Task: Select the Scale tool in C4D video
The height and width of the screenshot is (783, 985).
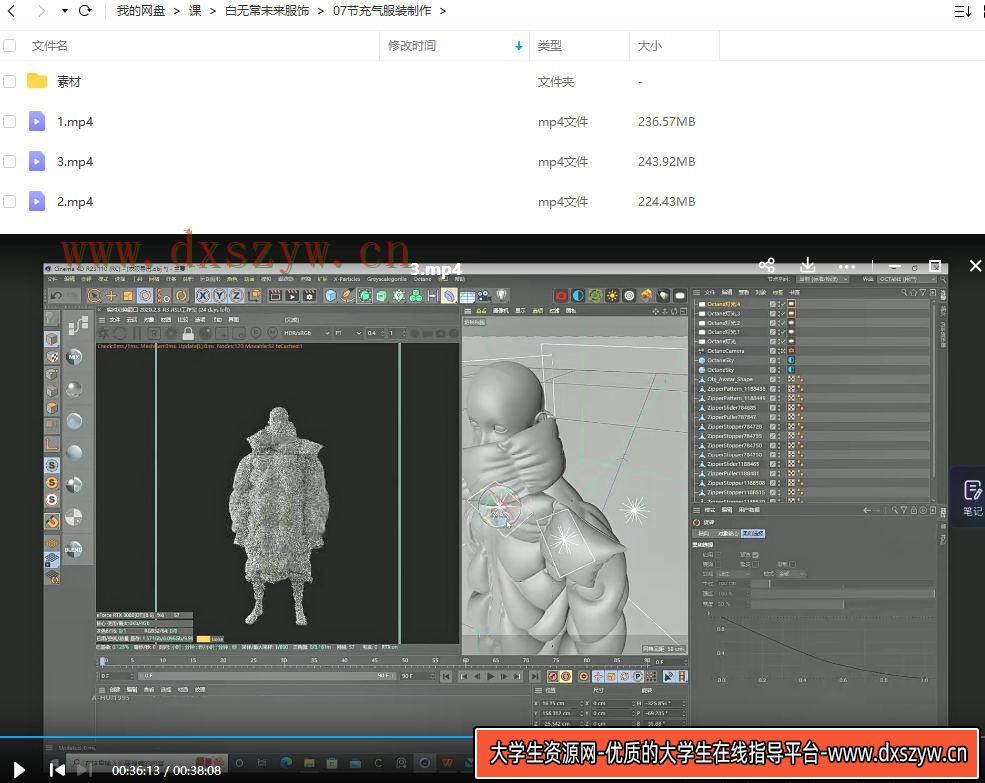Action: tap(128, 295)
